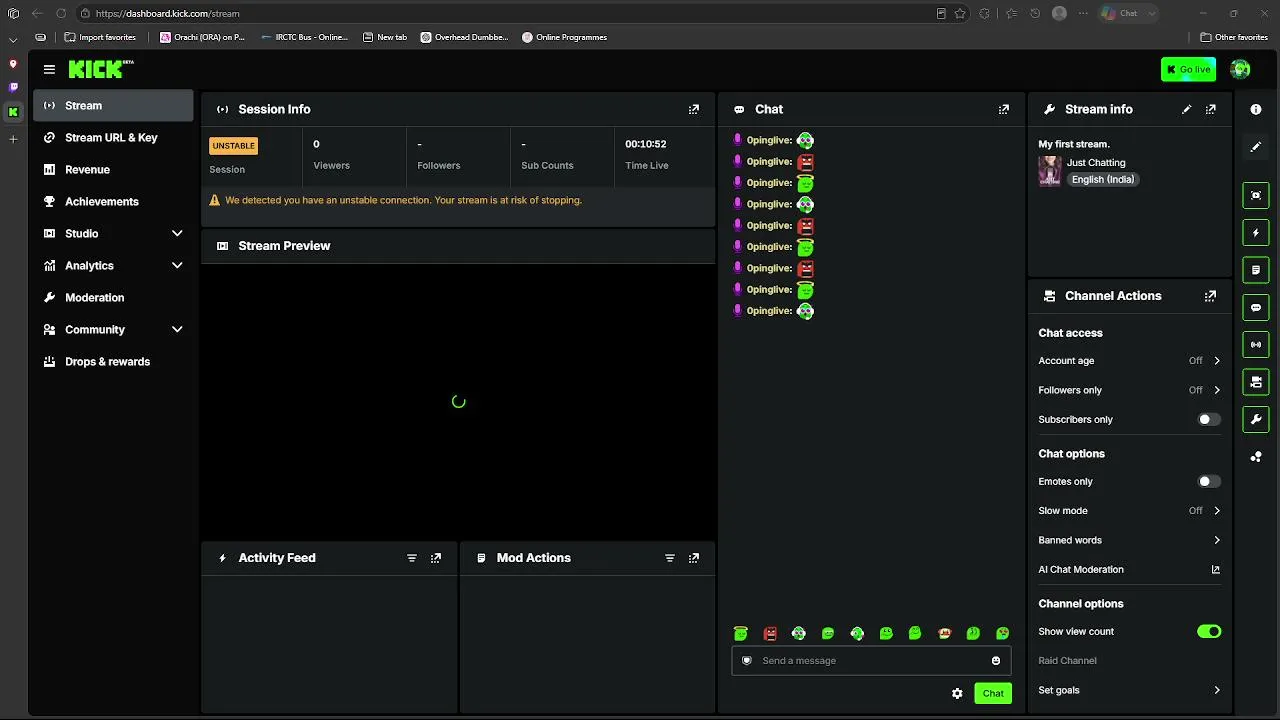The width and height of the screenshot is (1280, 720).
Task: Enable the Emotes only switch
Action: pyautogui.click(x=1209, y=481)
